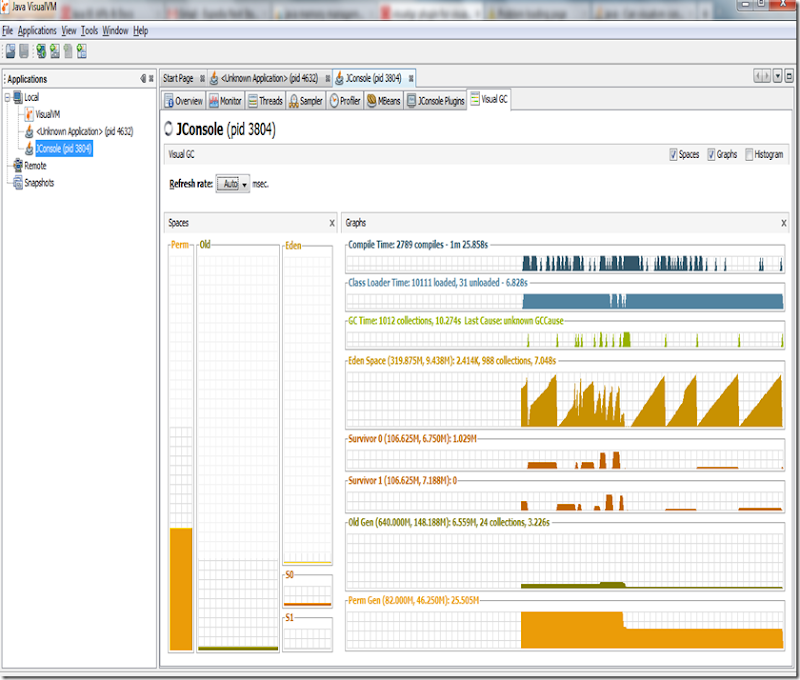Minimize the Applications panel with its arrow icon
Screen dimensions: 800x680
click(143, 79)
